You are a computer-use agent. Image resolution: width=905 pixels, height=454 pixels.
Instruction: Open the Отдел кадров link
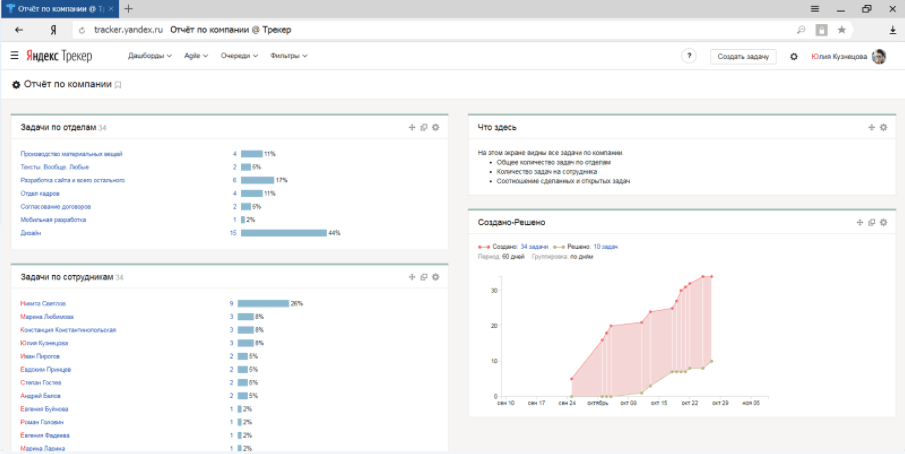(40, 193)
